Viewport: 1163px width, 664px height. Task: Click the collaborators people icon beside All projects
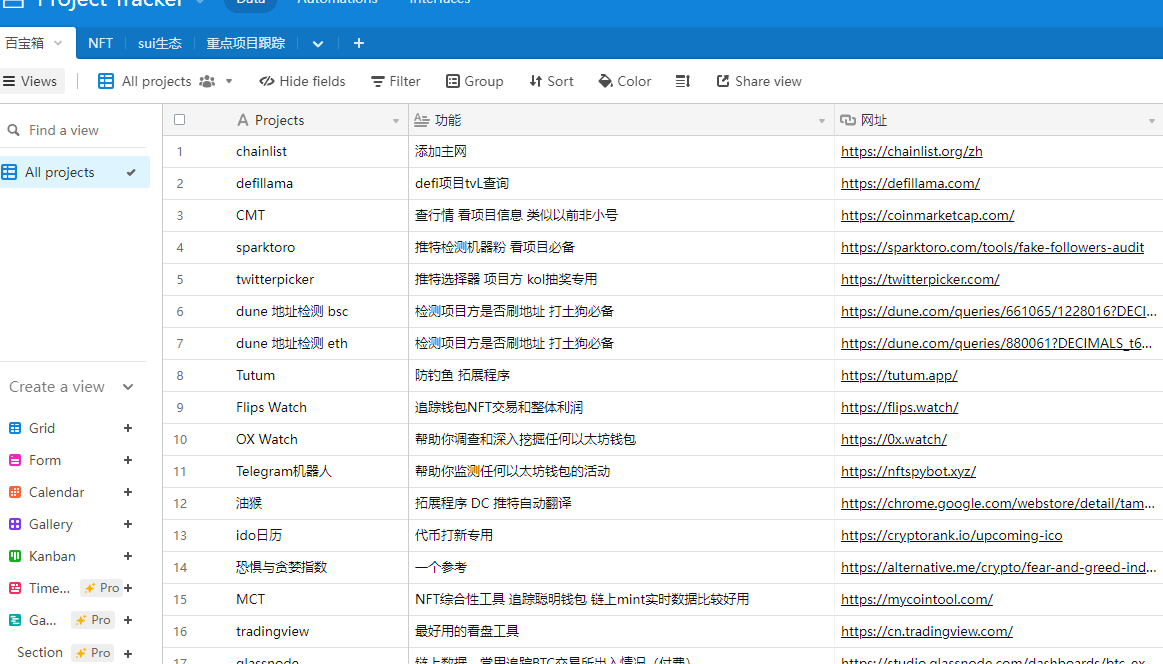point(207,81)
